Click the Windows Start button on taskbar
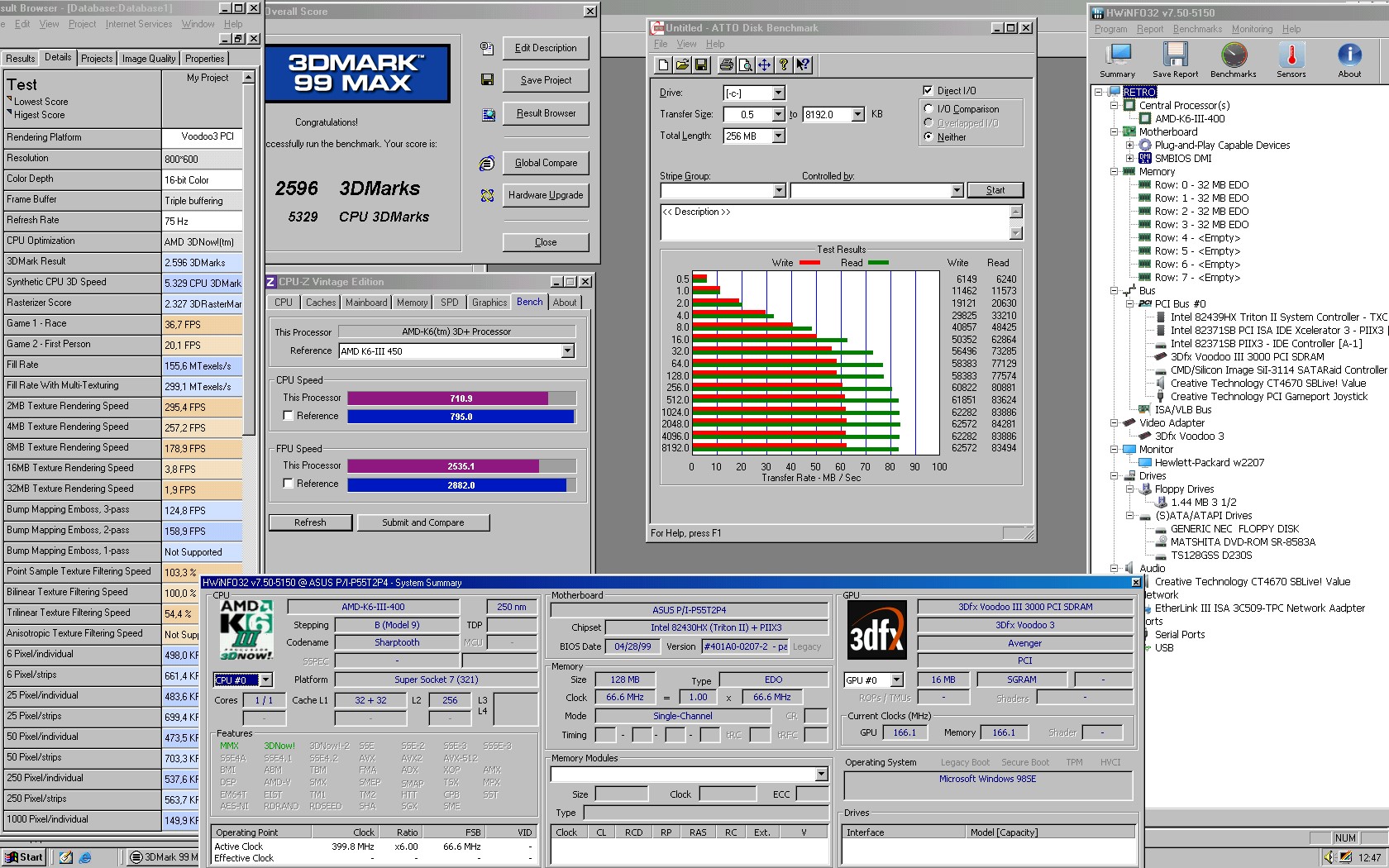Screen dimensions: 1389x868 tap(23, 857)
